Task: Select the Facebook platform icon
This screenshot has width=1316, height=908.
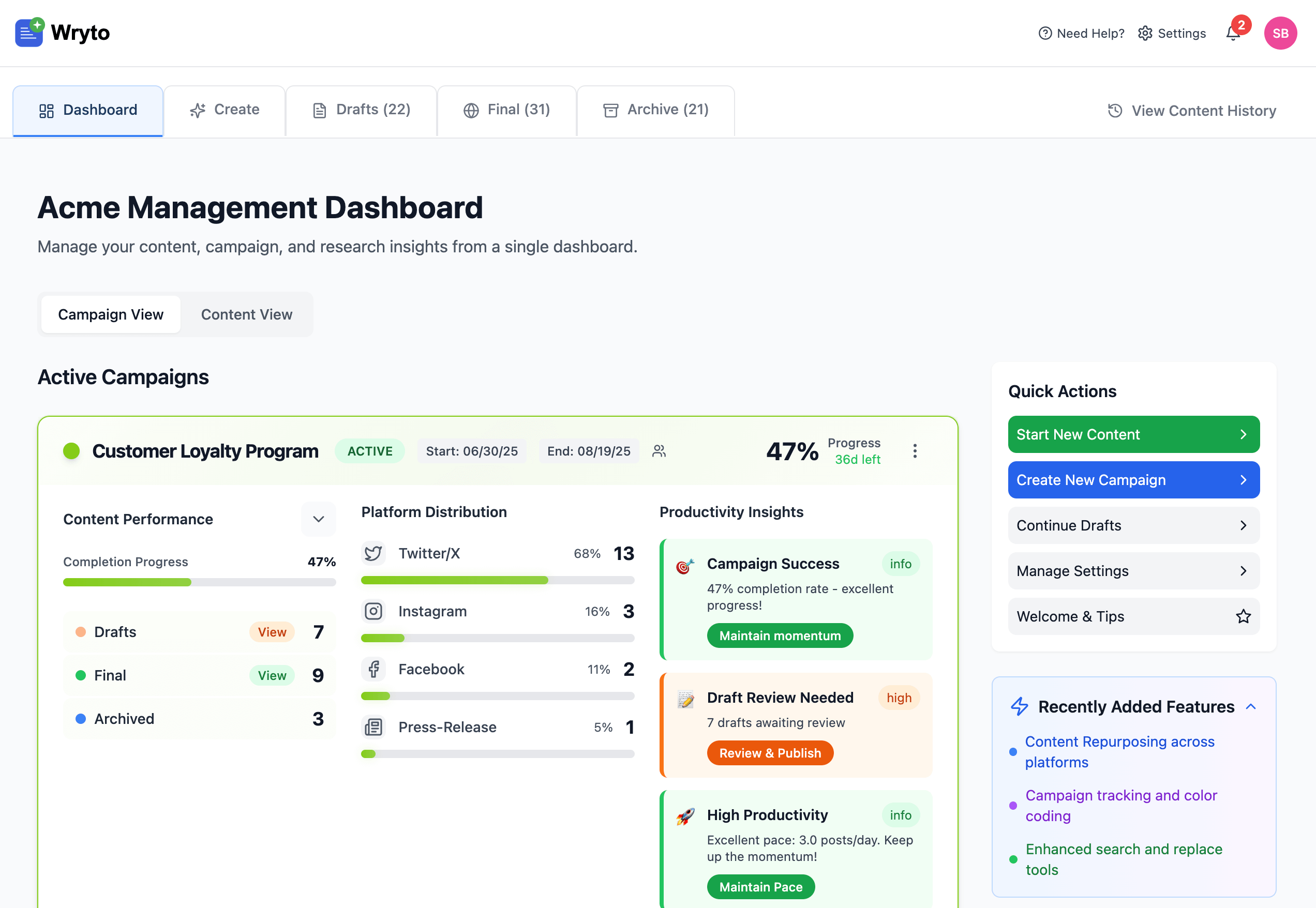Action: pos(373,669)
